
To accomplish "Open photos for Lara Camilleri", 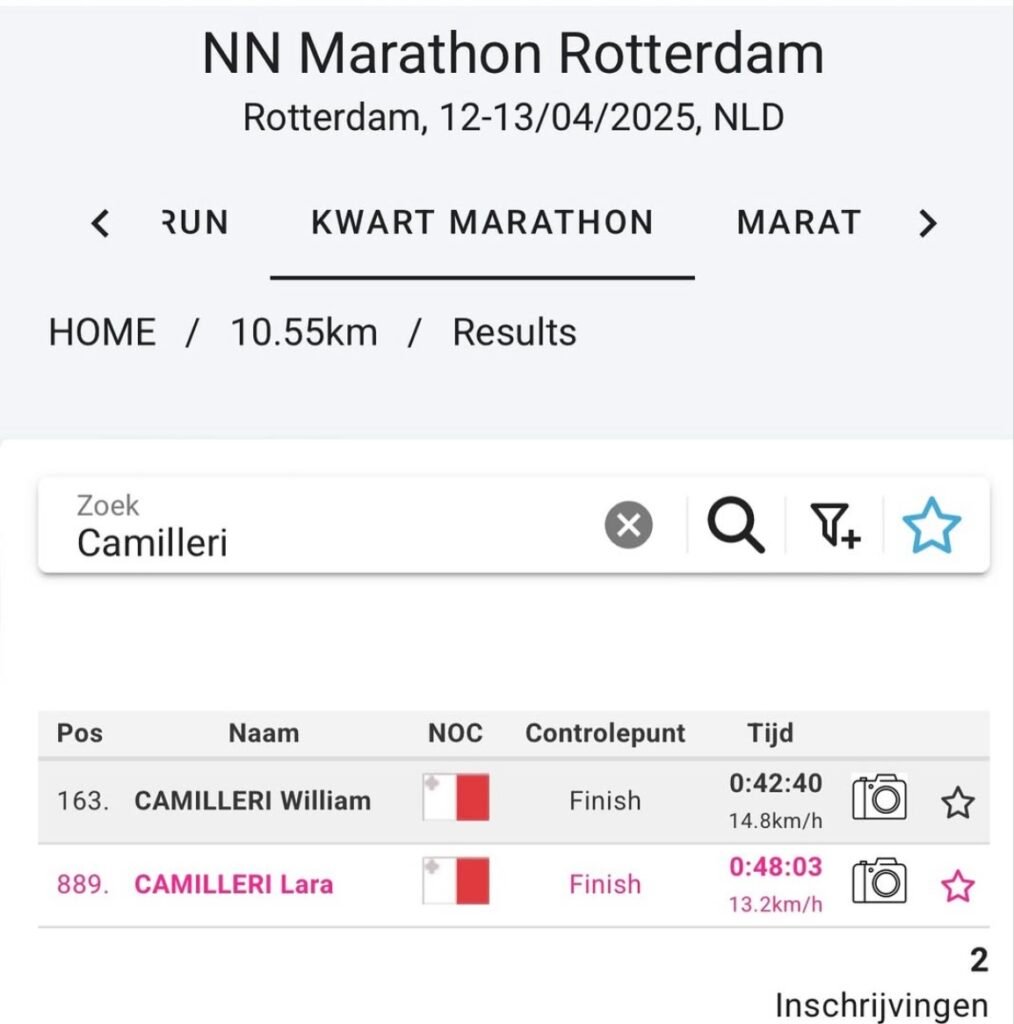I will coord(879,880).
